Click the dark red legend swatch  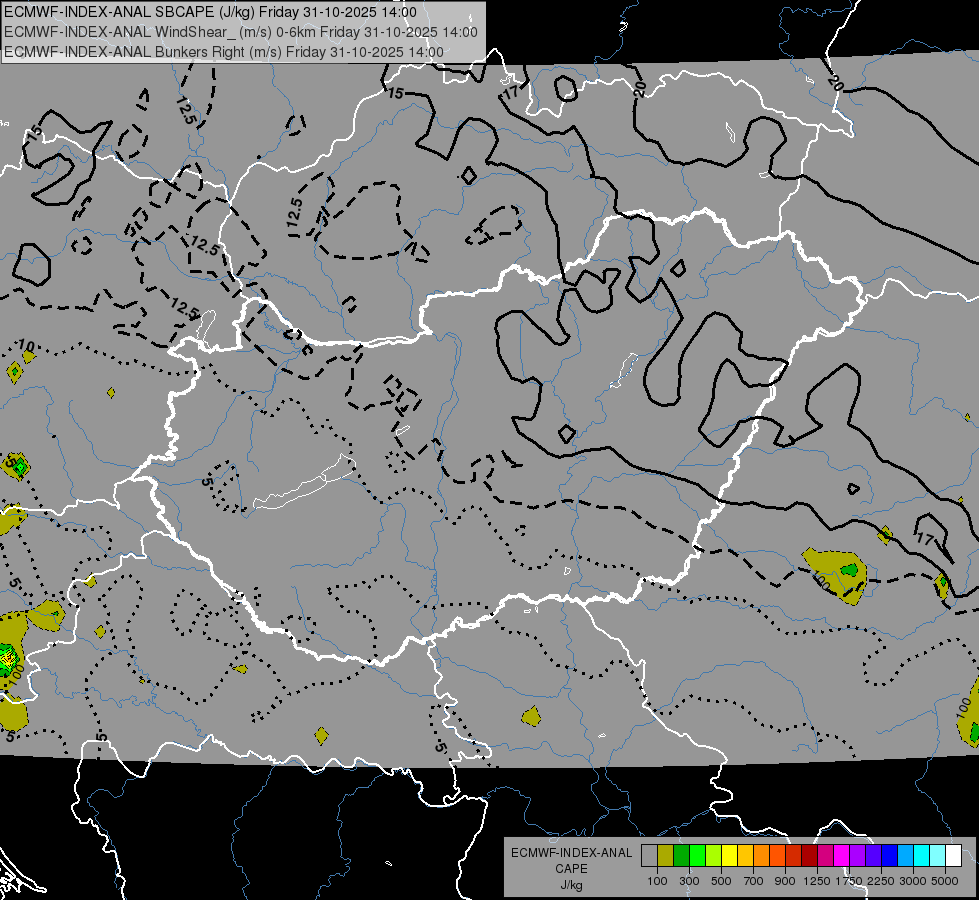tap(809, 855)
